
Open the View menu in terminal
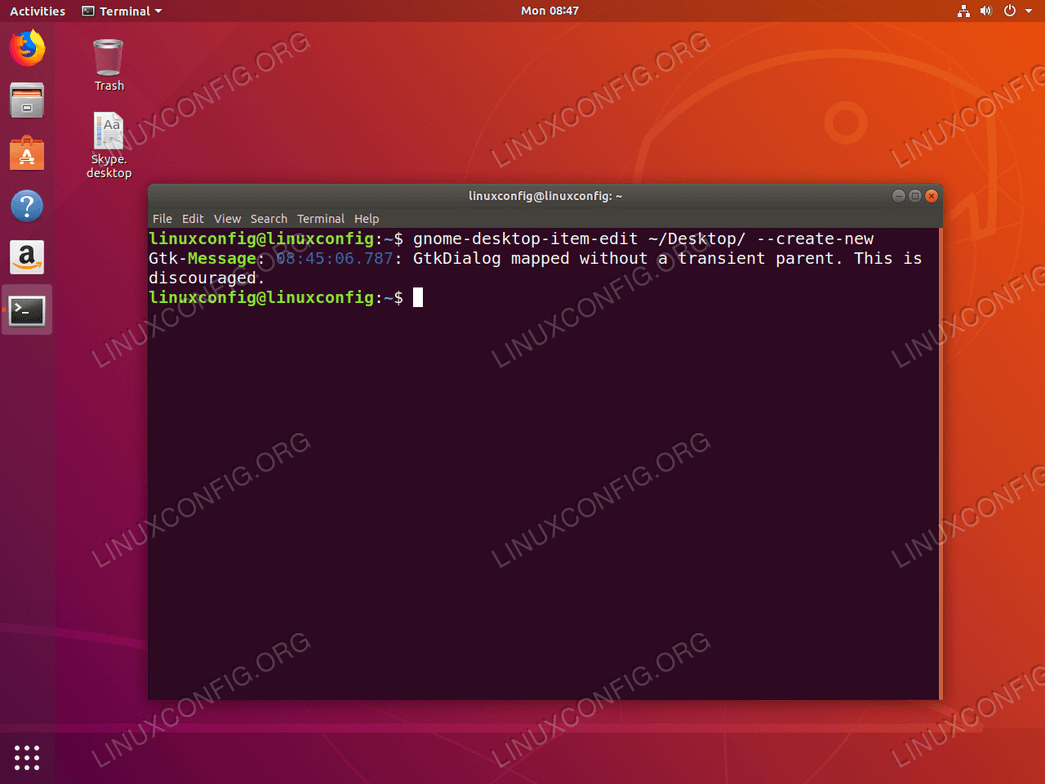[x=227, y=219]
